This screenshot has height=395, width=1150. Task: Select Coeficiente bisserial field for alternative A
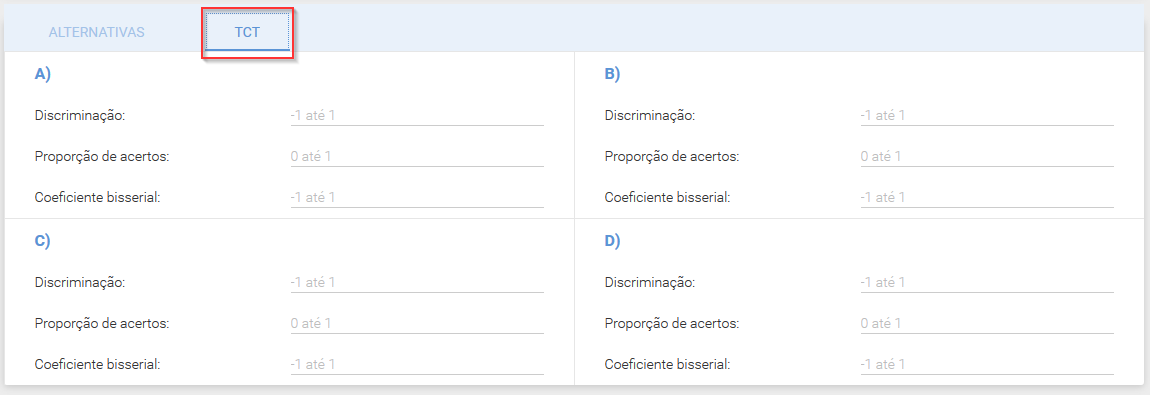(417, 198)
